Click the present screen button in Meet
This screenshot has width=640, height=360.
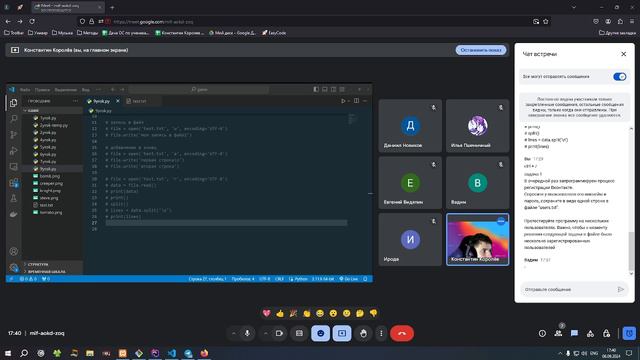coord(342,333)
